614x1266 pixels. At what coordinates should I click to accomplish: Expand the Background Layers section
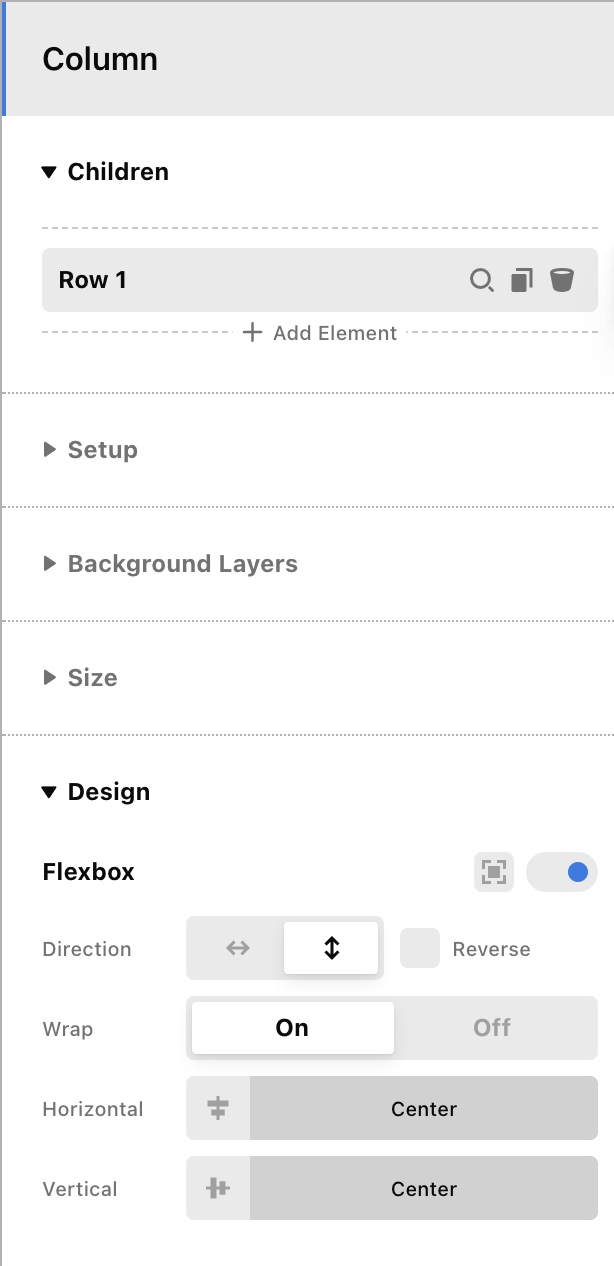182,564
